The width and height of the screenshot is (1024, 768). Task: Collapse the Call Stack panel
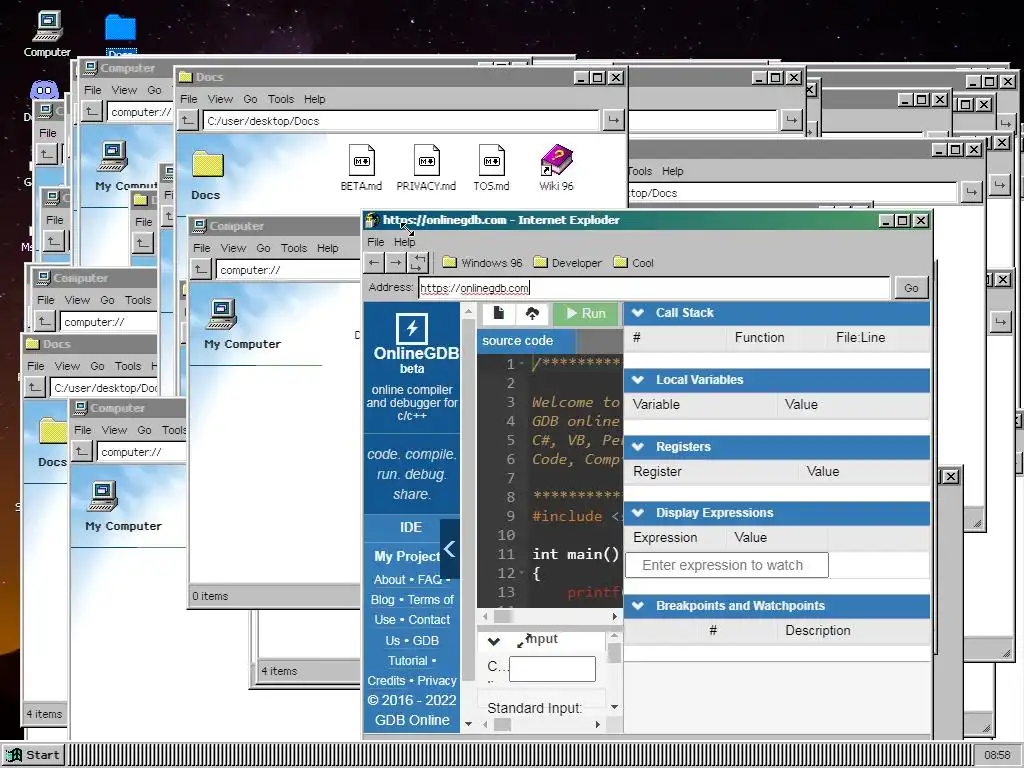tap(638, 313)
